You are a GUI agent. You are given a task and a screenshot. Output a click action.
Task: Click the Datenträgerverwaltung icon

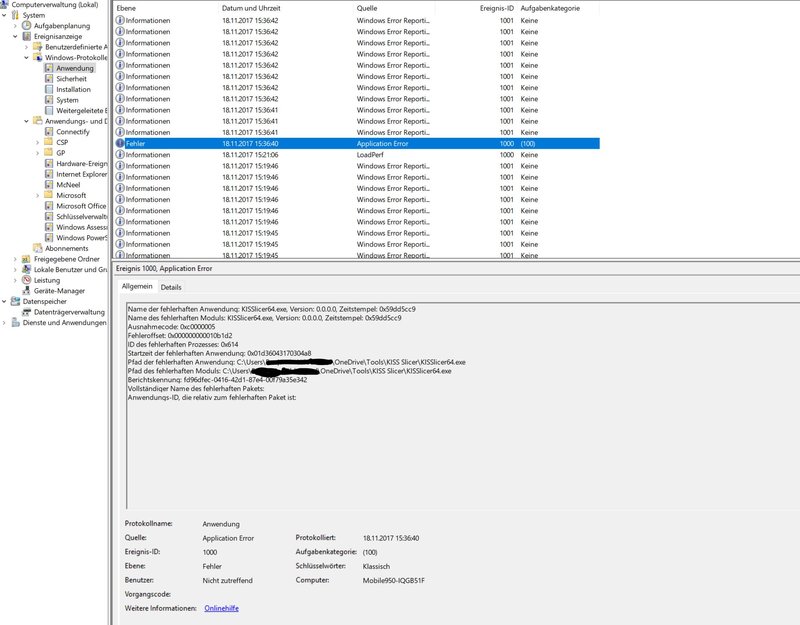(x=27, y=312)
